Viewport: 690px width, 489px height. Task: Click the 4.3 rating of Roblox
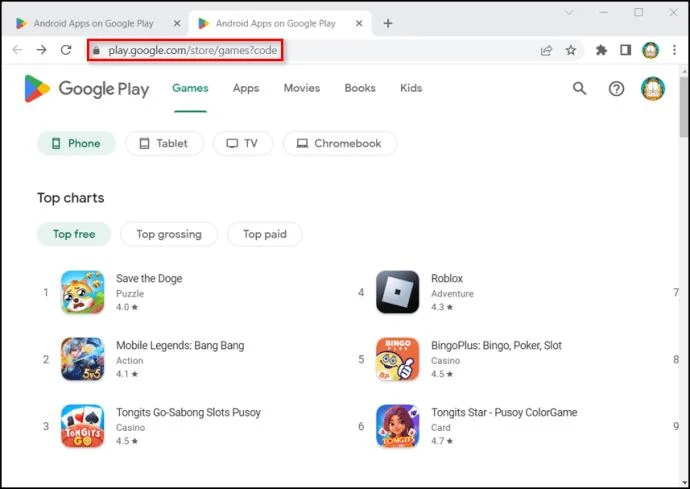click(442, 307)
